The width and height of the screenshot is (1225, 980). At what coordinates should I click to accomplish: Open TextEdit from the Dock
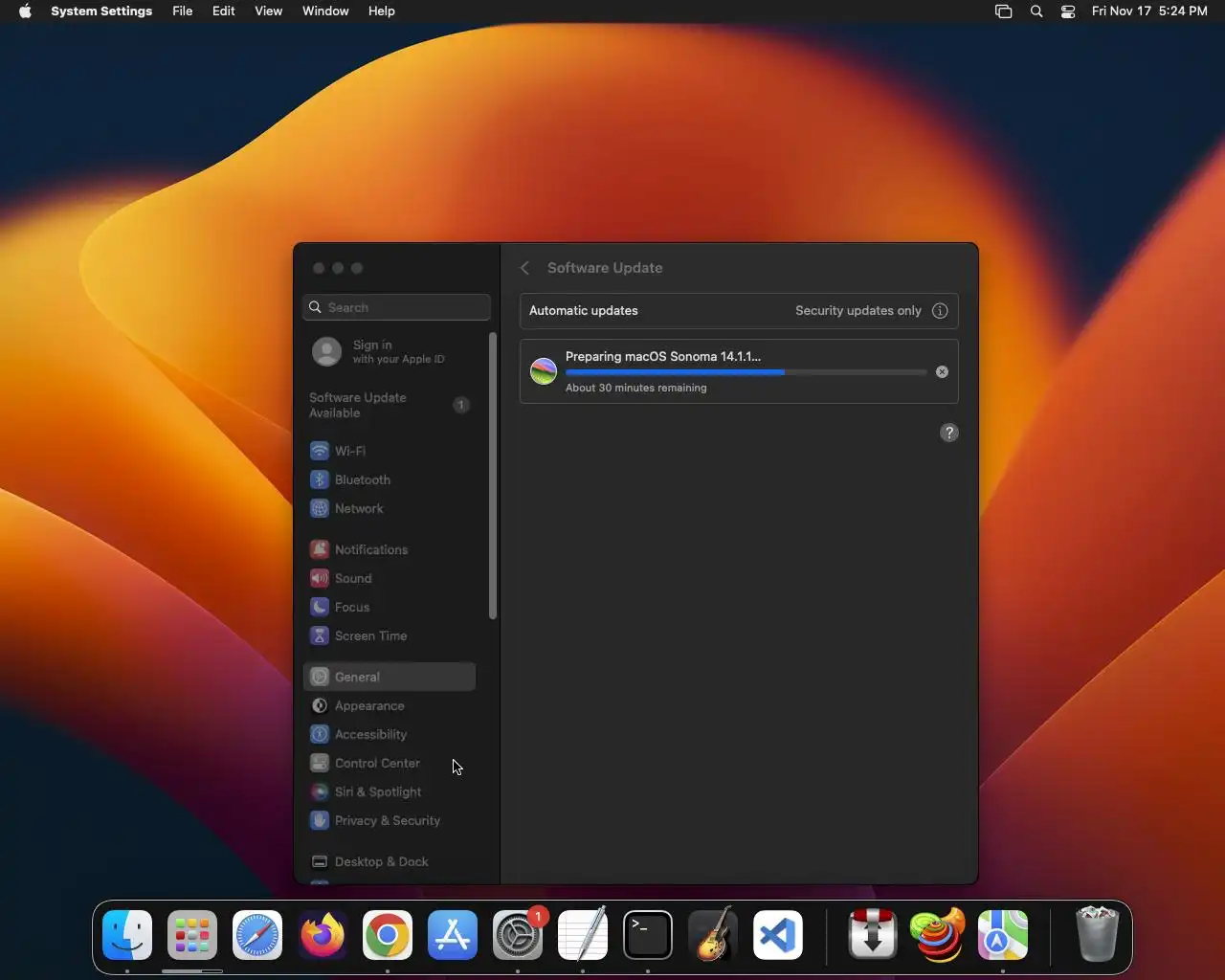(583, 935)
